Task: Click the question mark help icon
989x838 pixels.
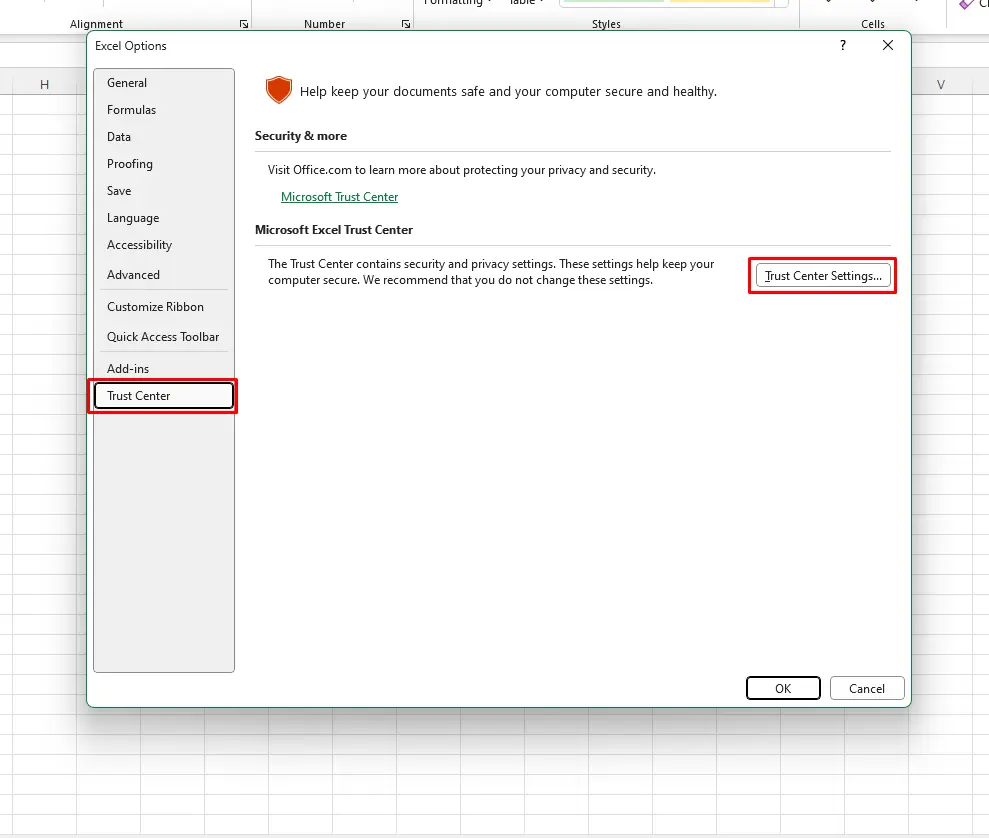Action: pos(843,45)
